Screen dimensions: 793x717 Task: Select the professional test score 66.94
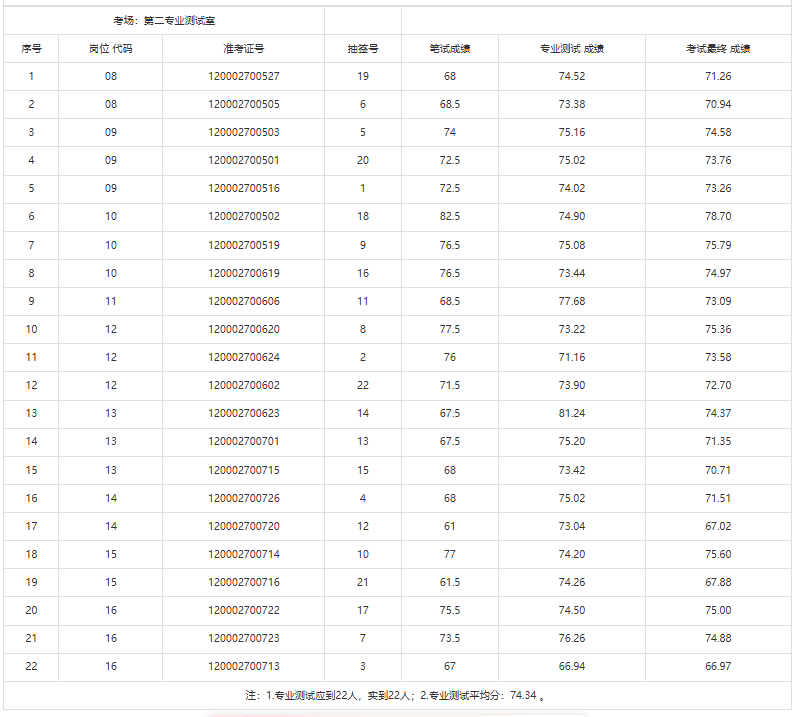(x=572, y=666)
